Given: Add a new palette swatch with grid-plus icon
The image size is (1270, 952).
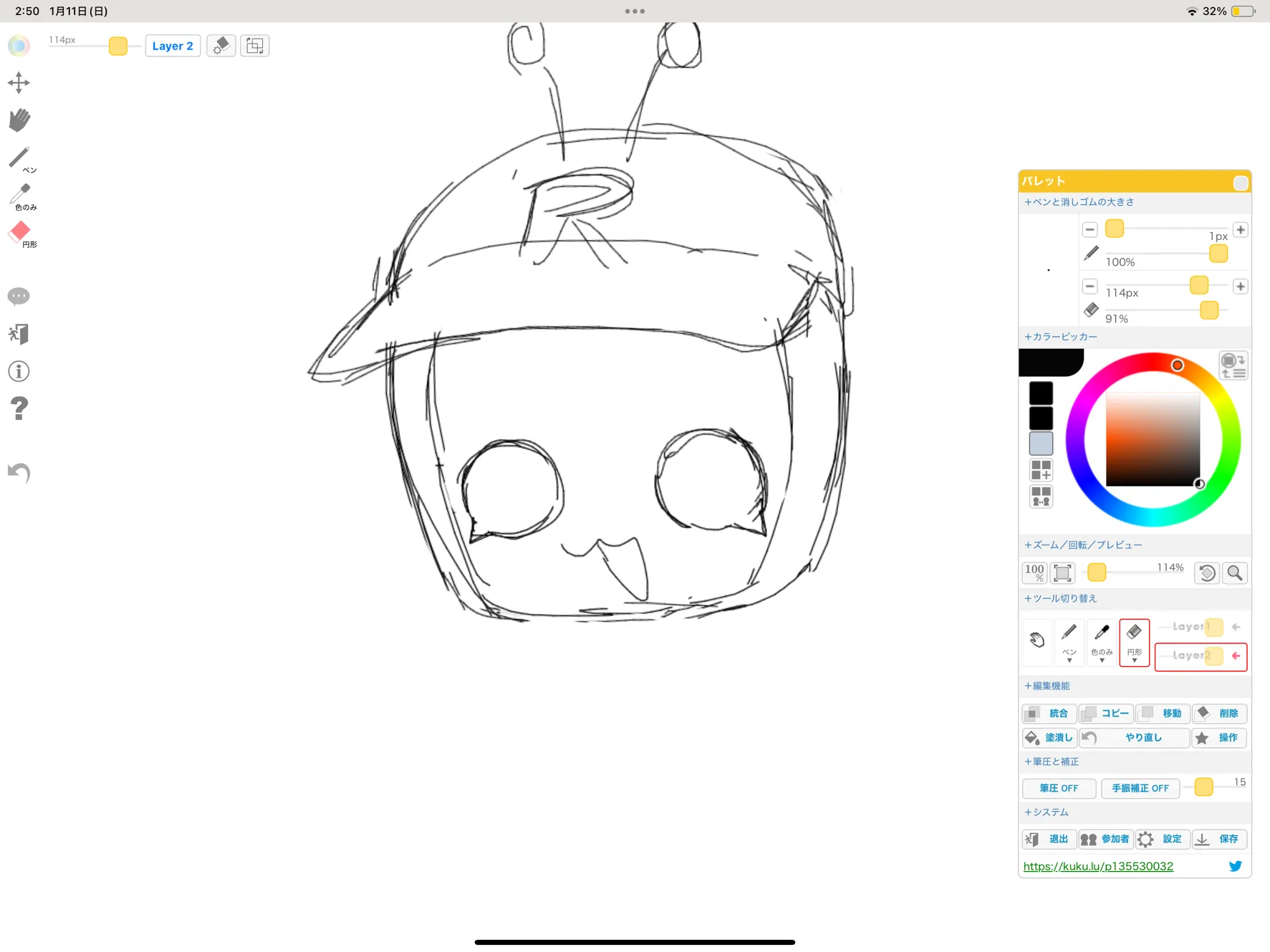Looking at the screenshot, I should tap(1041, 470).
